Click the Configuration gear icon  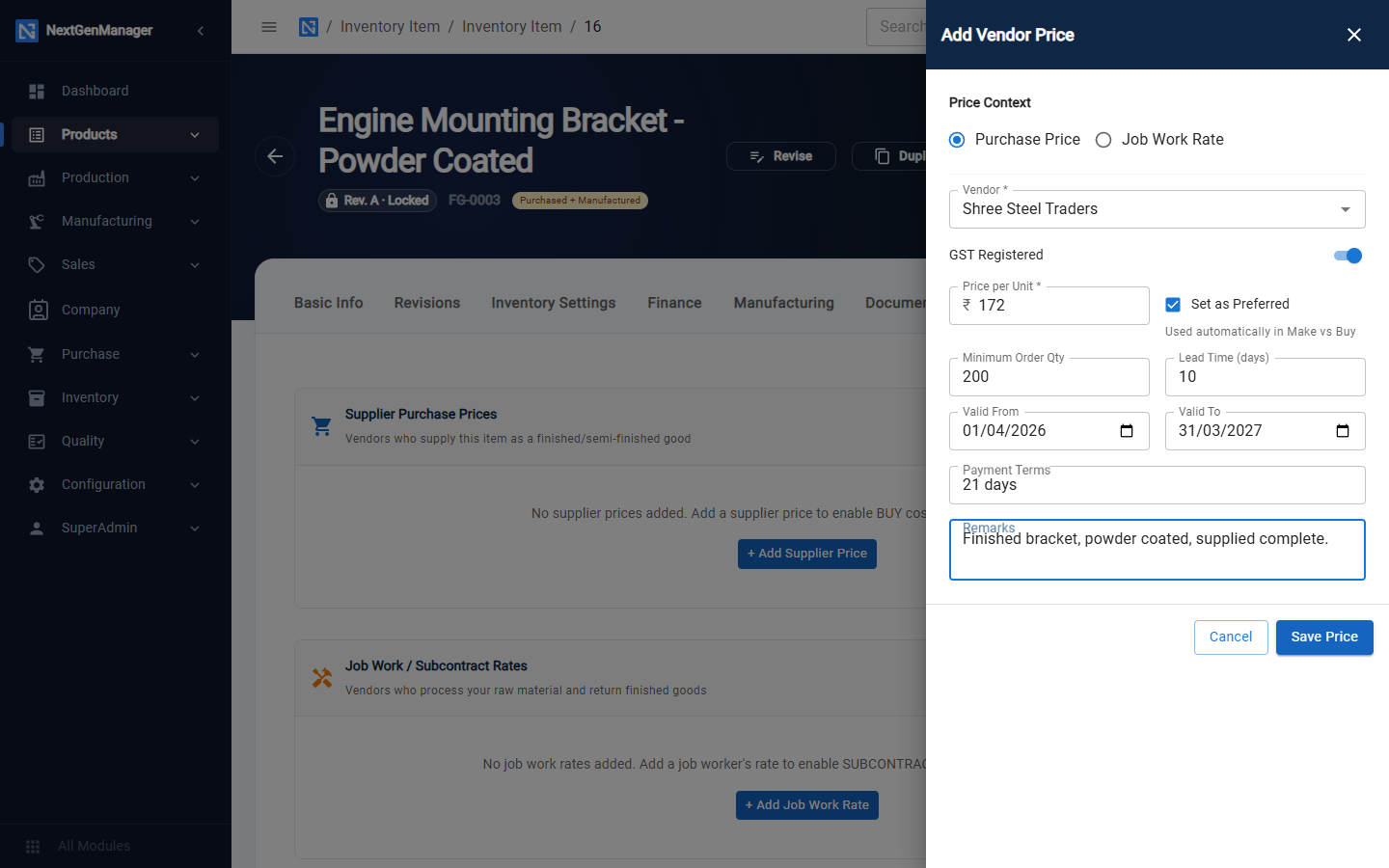37,484
